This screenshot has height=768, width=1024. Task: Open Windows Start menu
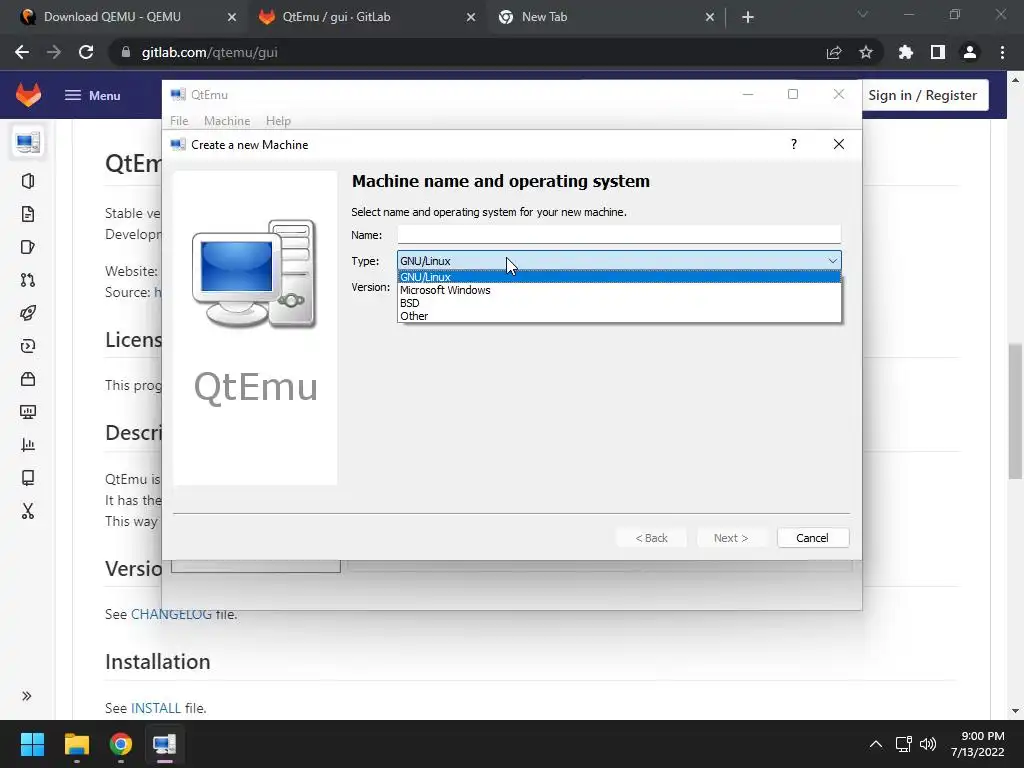(x=32, y=744)
